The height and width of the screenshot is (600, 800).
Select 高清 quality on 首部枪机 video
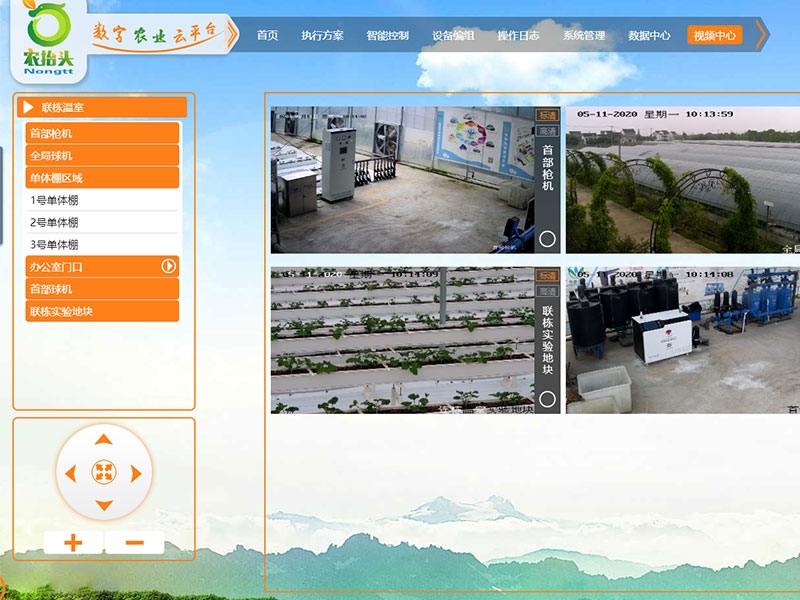coord(547,130)
